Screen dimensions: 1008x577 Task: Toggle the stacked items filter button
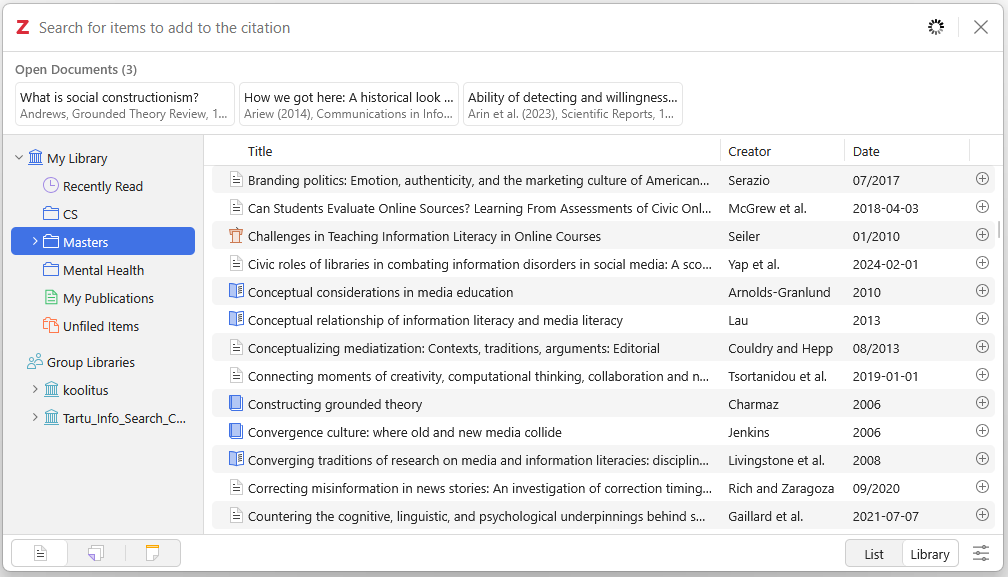(x=96, y=553)
